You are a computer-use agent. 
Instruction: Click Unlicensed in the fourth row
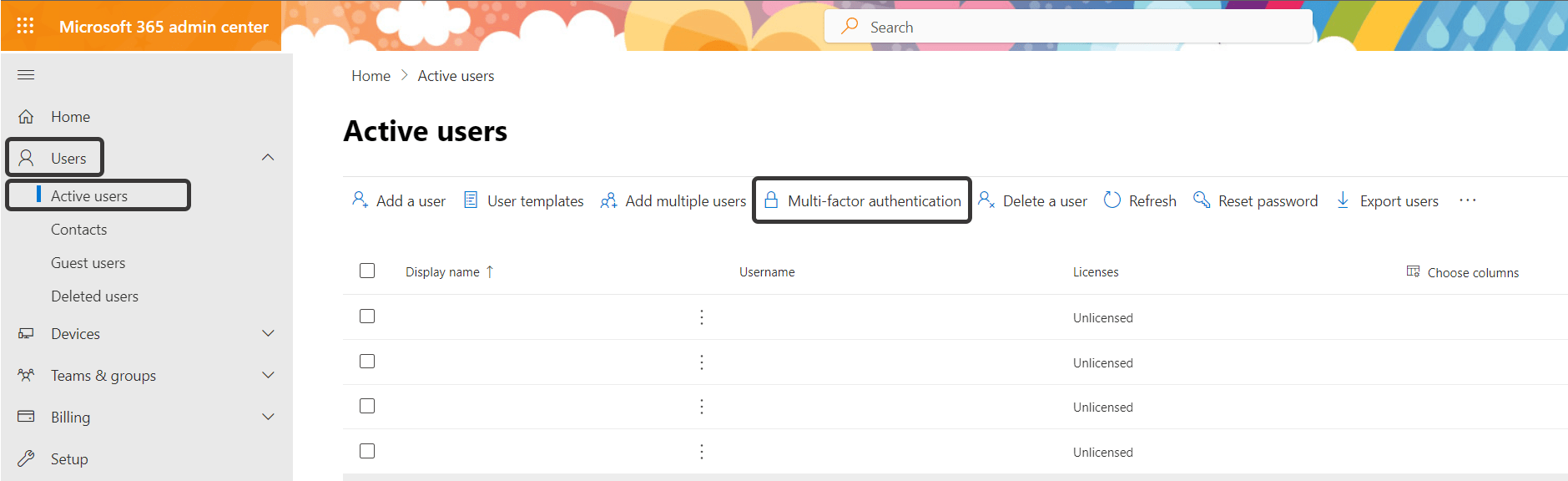point(1103,453)
